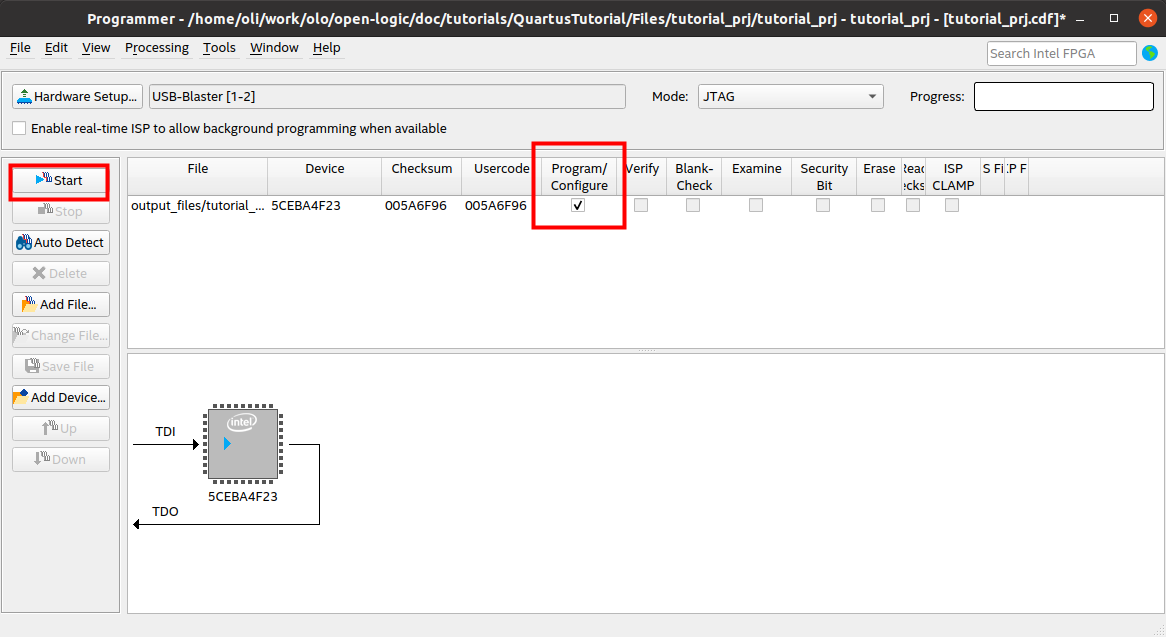1166x637 pixels.
Task: Click the Stop button
Action: pyautogui.click(x=60, y=212)
